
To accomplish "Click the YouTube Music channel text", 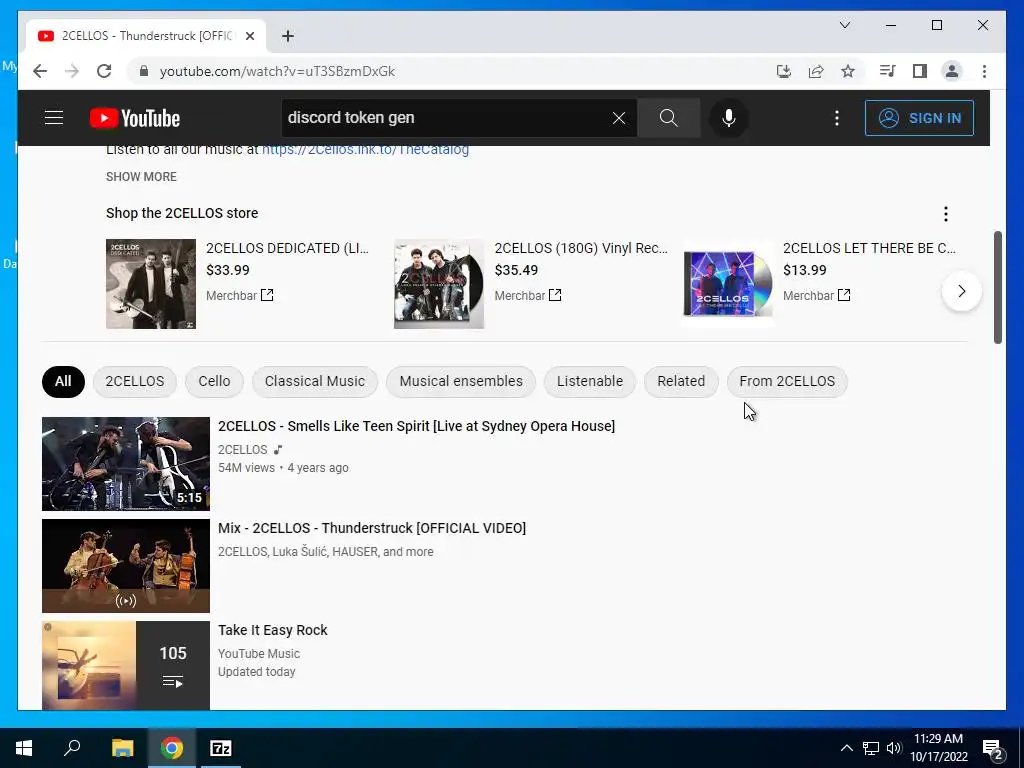I will (259, 654).
